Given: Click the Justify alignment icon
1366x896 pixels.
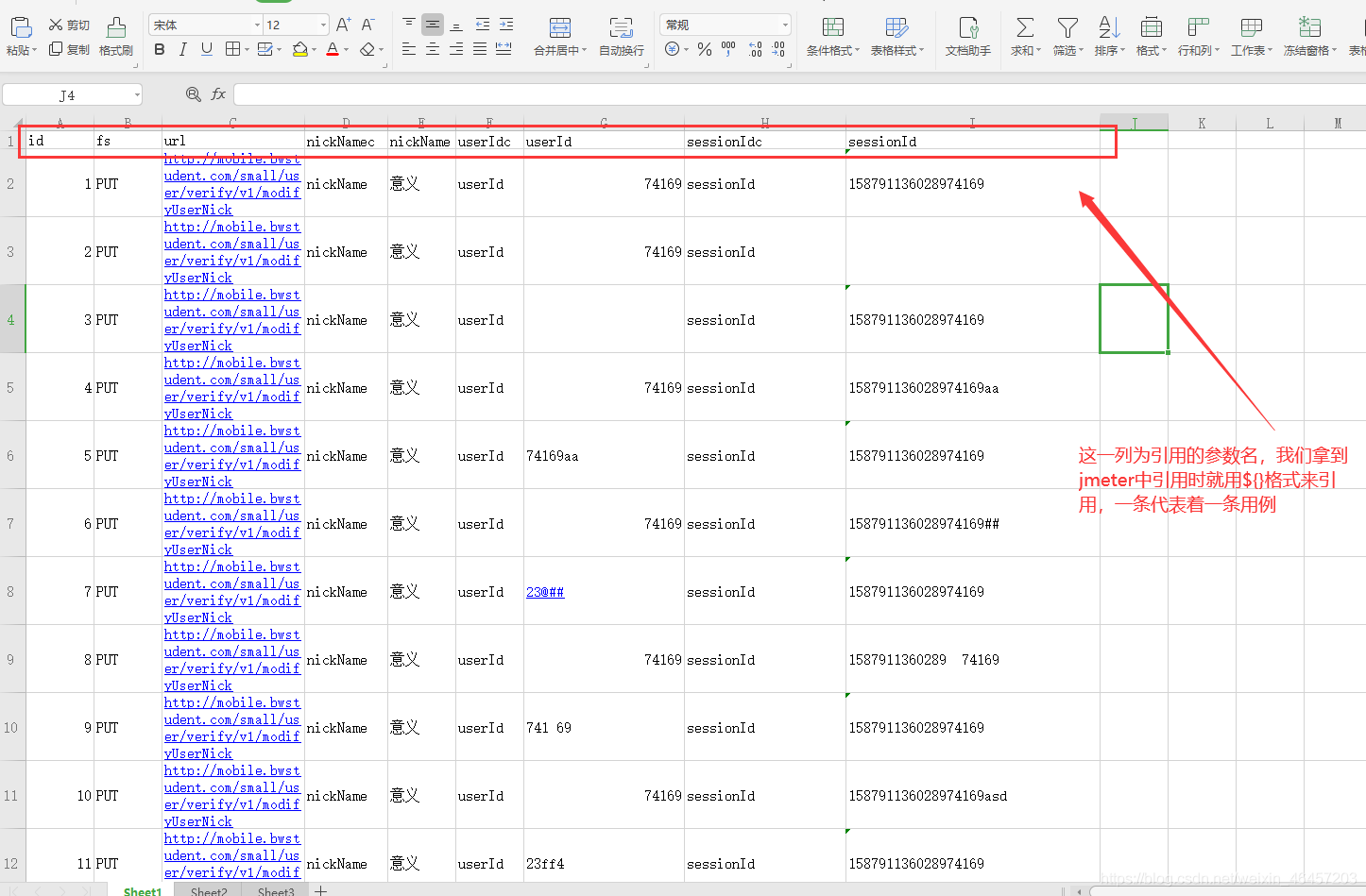Looking at the screenshot, I should point(480,49).
